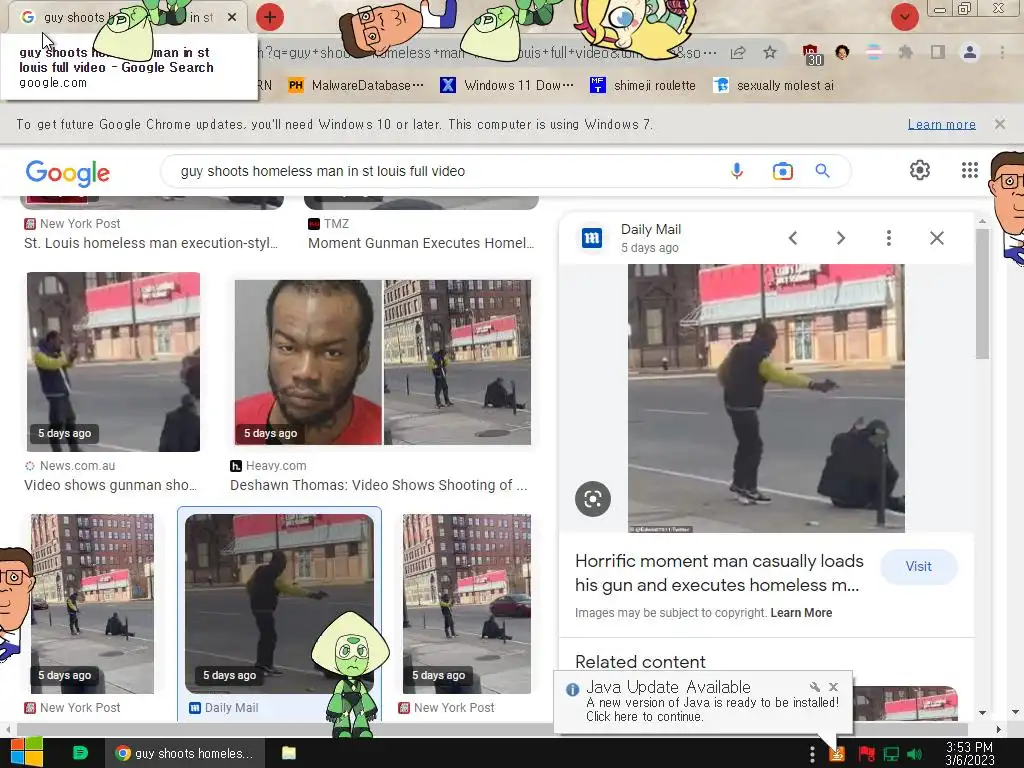Click the New York Post 'St. Louis homeless' title

click(151, 243)
